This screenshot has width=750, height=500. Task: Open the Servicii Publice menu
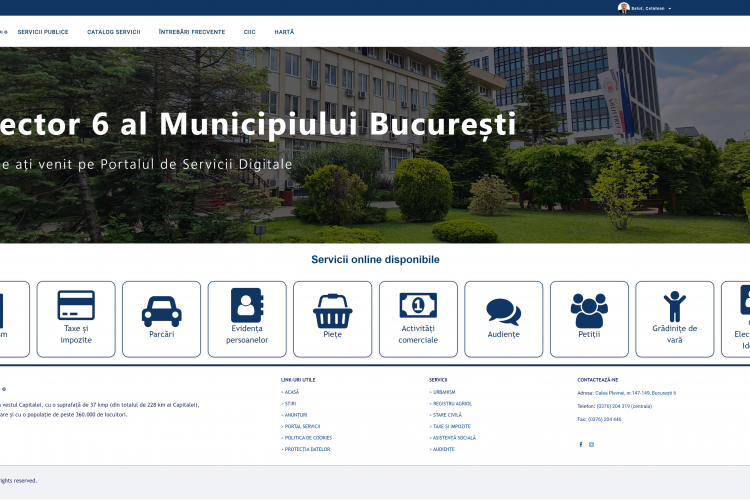pyautogui.click(x=43, y=32)
